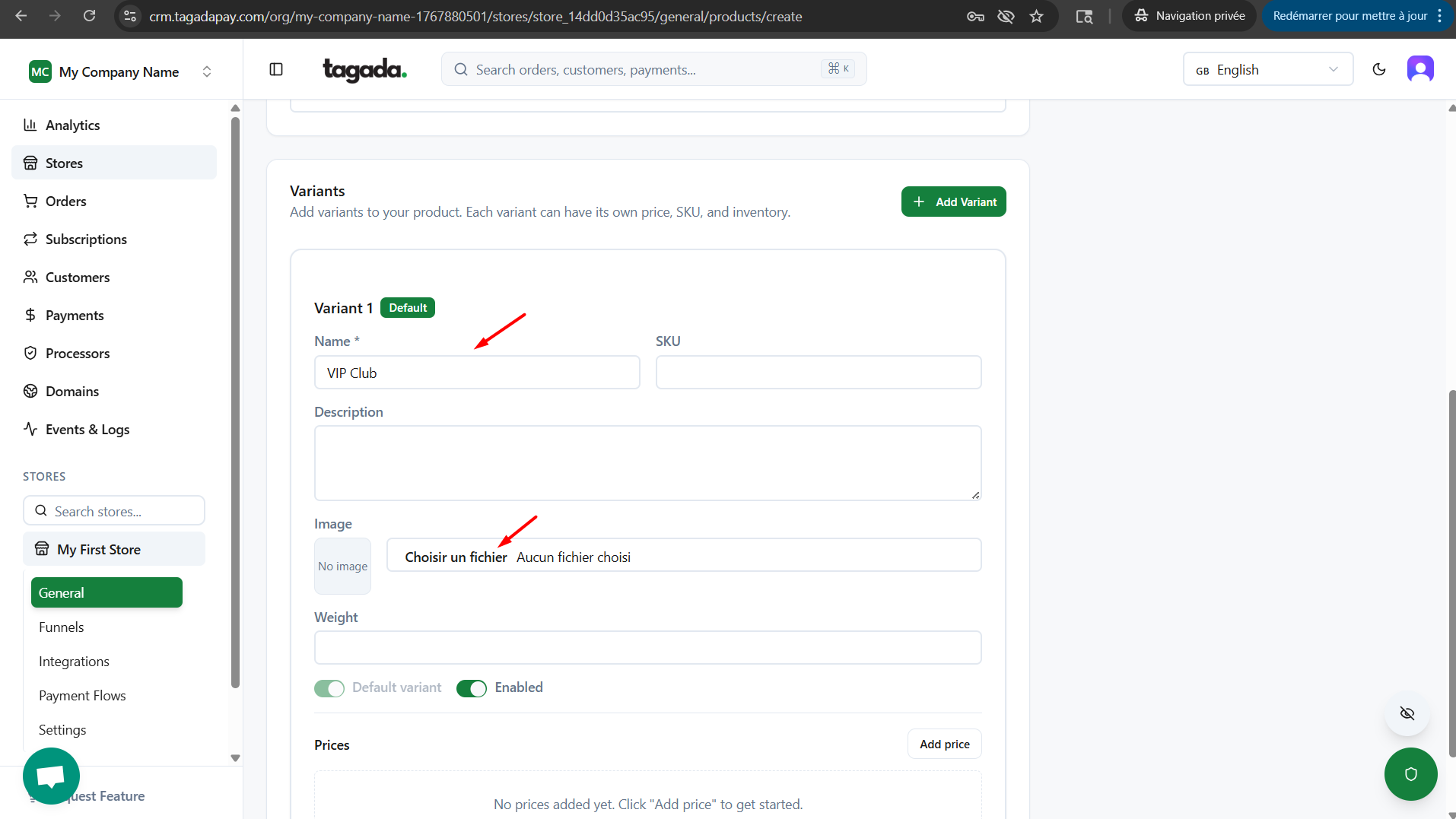Click the sidebar vertical scrollbar

click(235, 403)
